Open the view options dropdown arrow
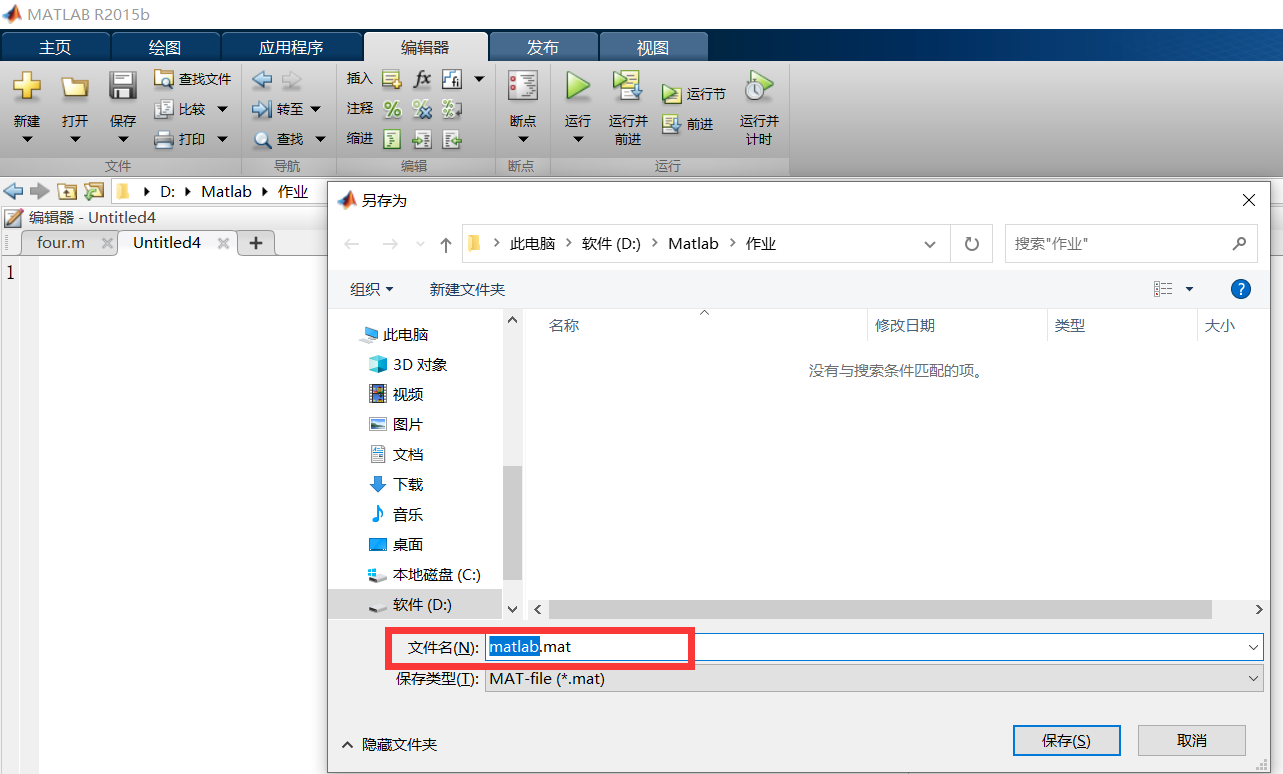The width and height of the screenshot is (1283, 774). (x=1190, y=289)
